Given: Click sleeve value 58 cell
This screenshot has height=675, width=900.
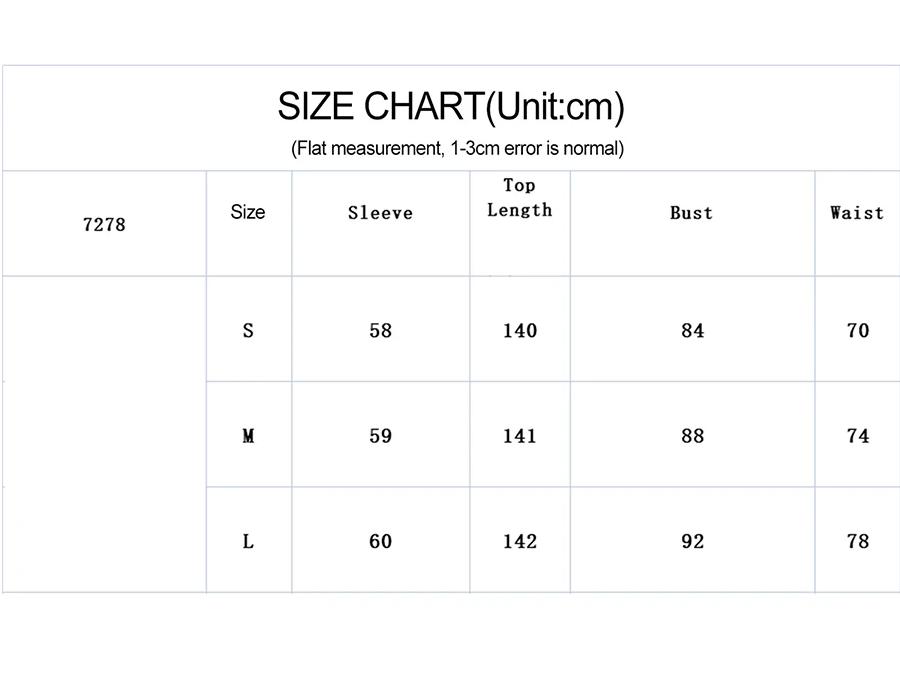Looking at the screenshot, I should click(380, 331).
